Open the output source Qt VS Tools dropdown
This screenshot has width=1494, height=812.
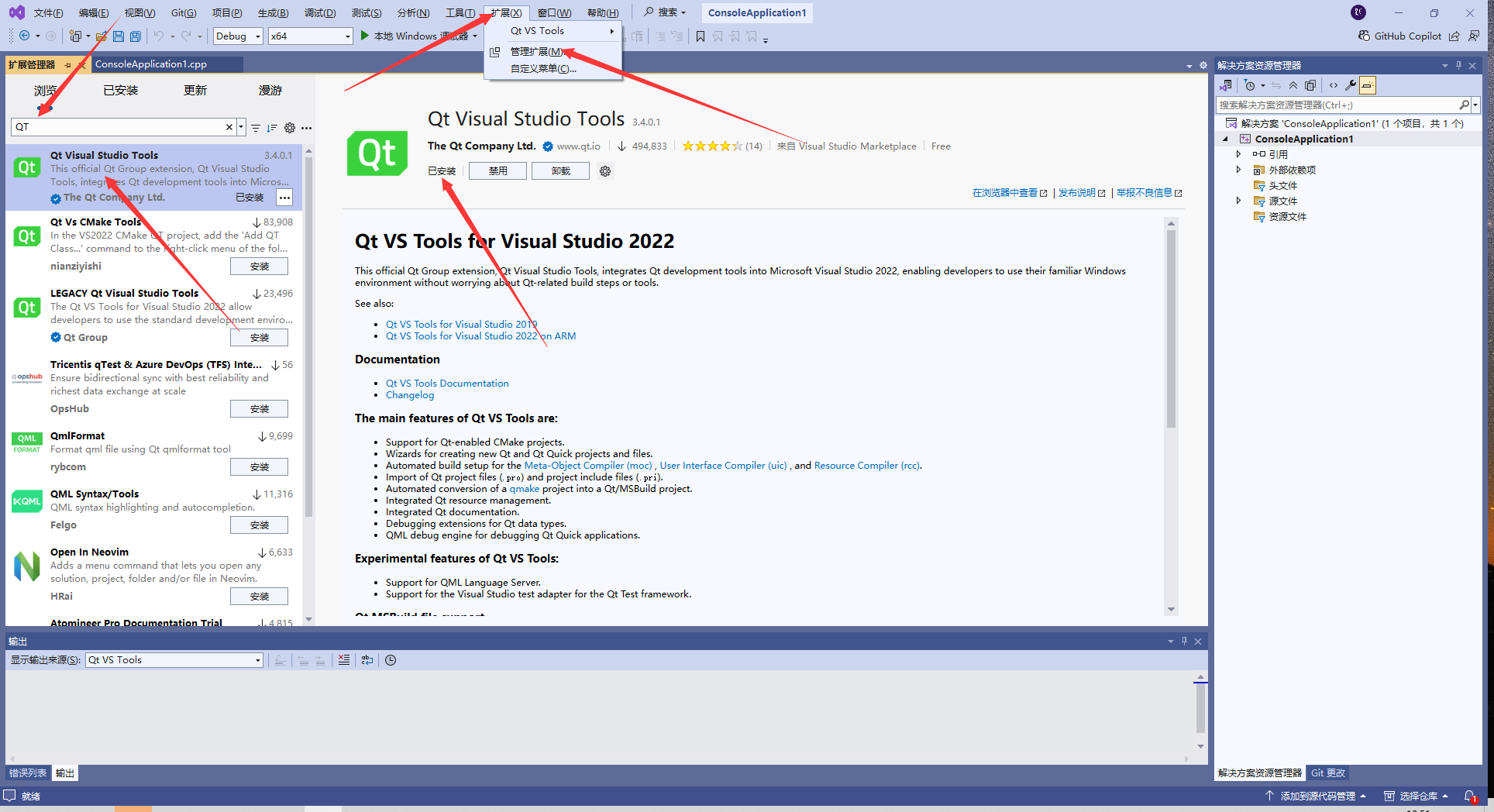click(x=174, y=660)
